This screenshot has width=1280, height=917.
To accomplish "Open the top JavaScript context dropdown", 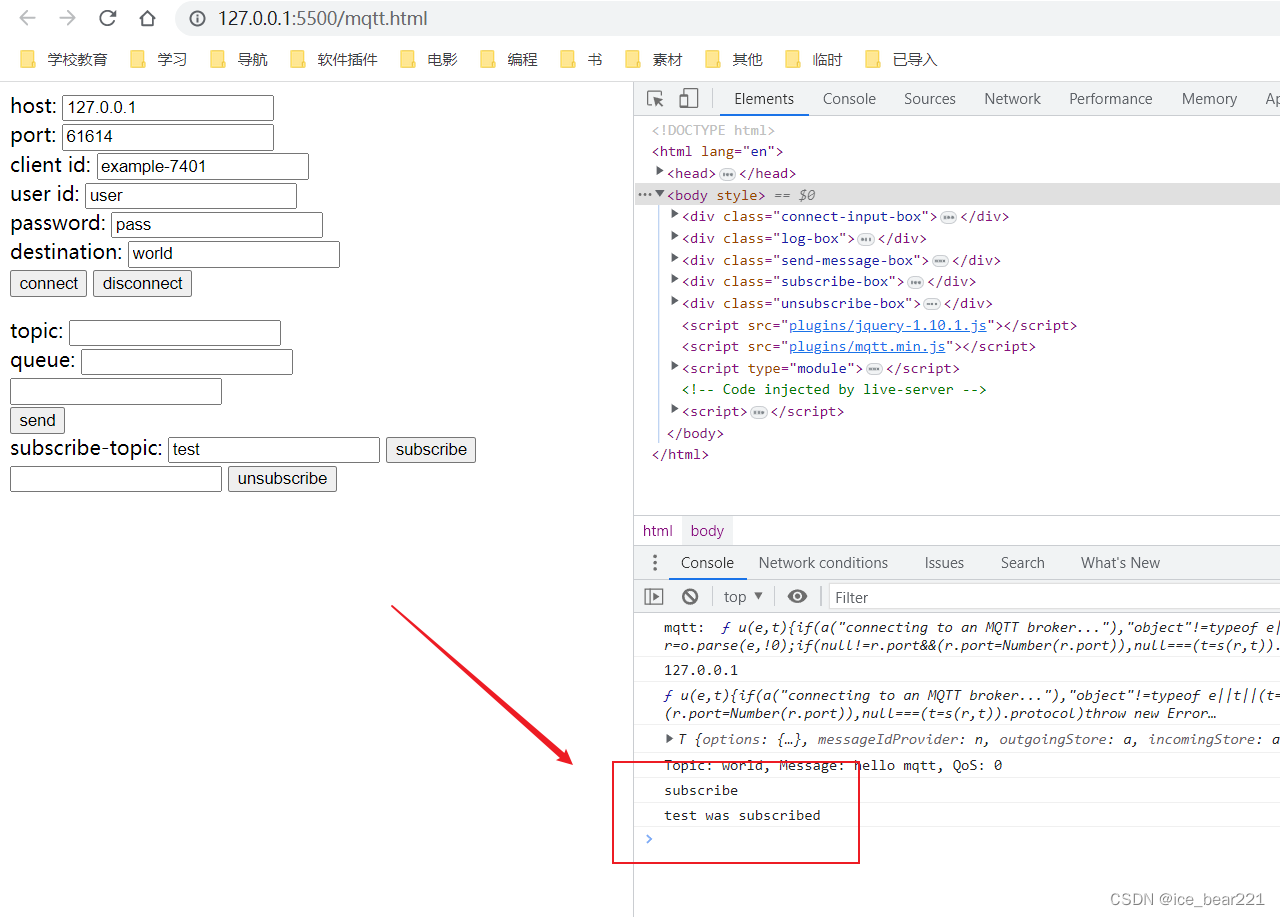I will (x=743, y=597).
